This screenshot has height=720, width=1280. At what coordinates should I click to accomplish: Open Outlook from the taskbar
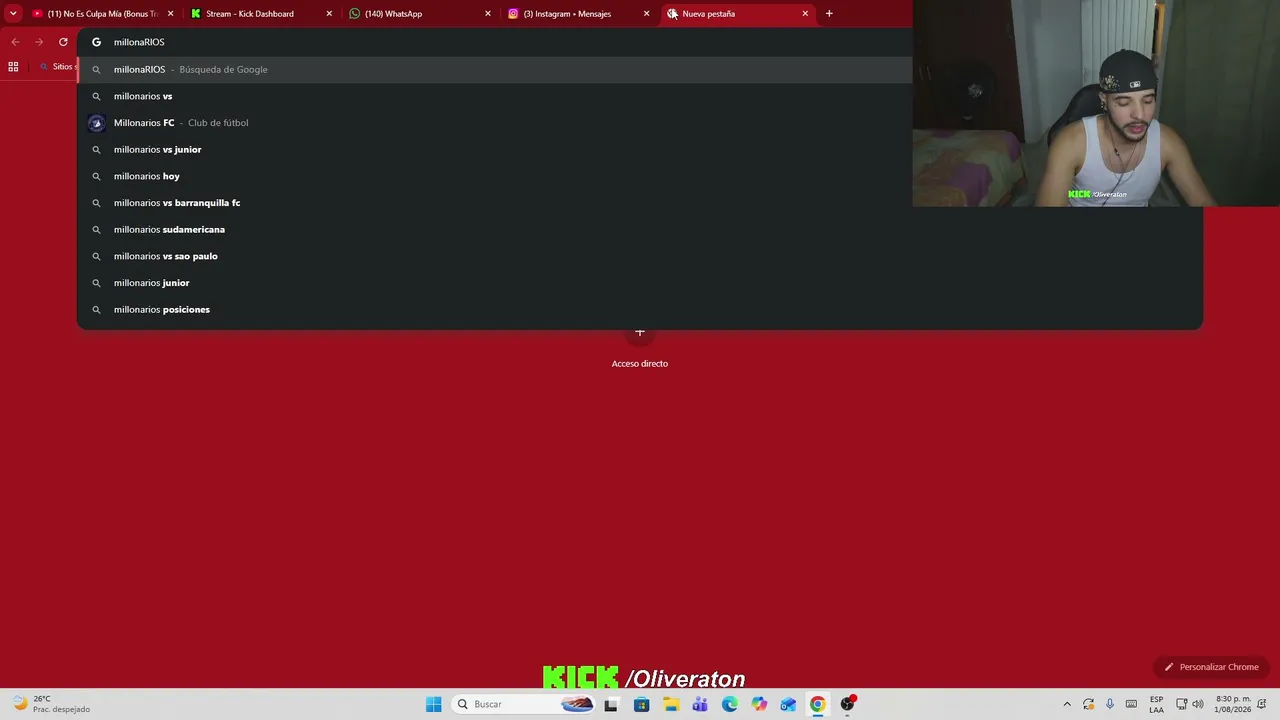(x=788, y=704)
